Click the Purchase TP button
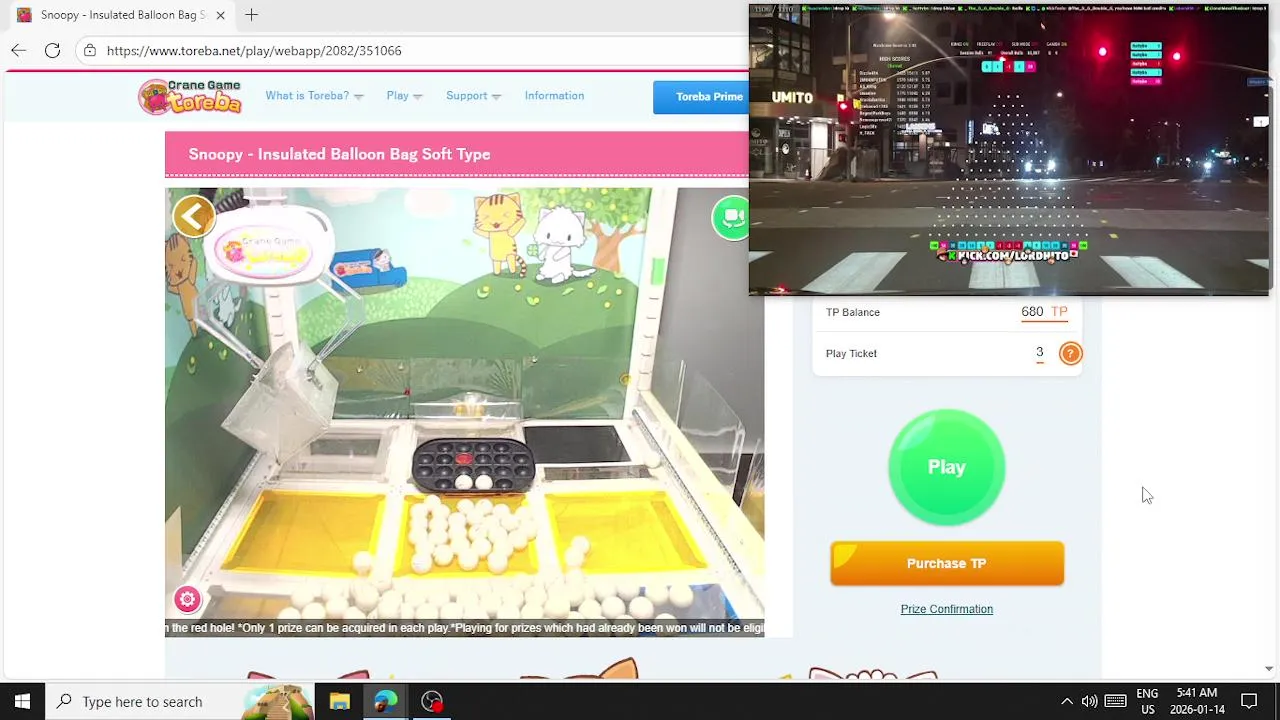The width and height of the screenshot is (1280, 720). click(947, 563)
